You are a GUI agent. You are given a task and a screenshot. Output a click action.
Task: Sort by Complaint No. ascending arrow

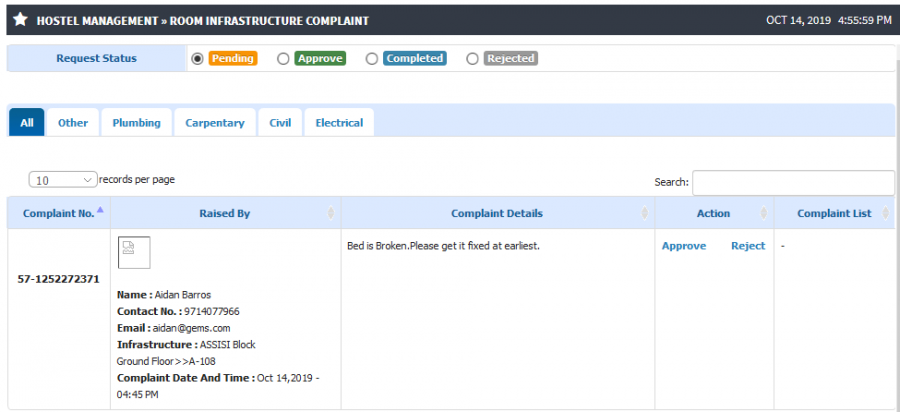tap(100, 211)
